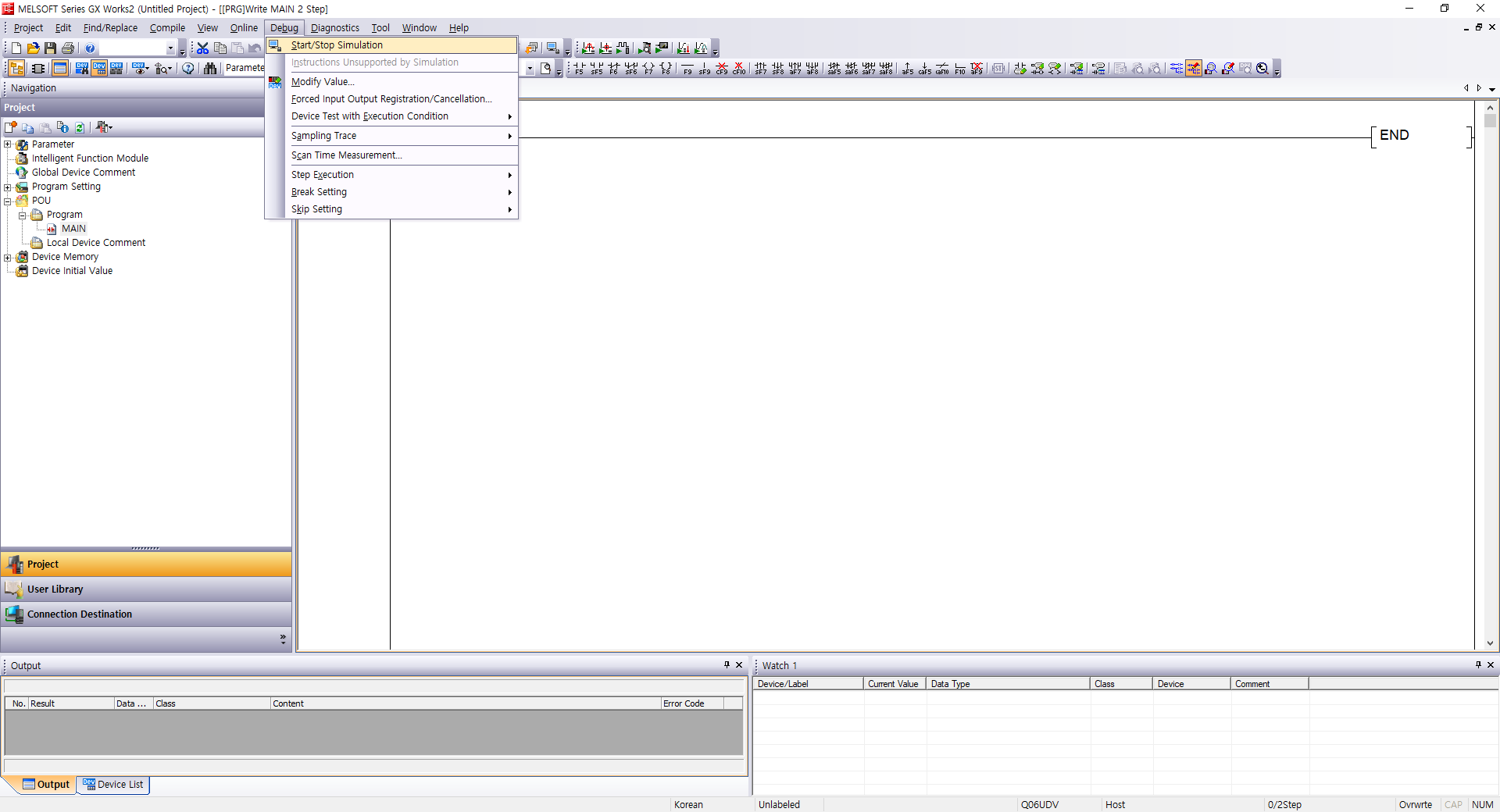The height and width of the screenshot is (812, 1500).
Task: Click refresh icon in Project panel
Action: tap(80, 127)
